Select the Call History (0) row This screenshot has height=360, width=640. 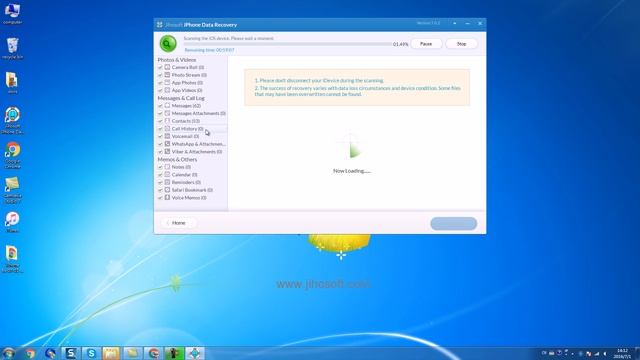click(x=192, y=129)
